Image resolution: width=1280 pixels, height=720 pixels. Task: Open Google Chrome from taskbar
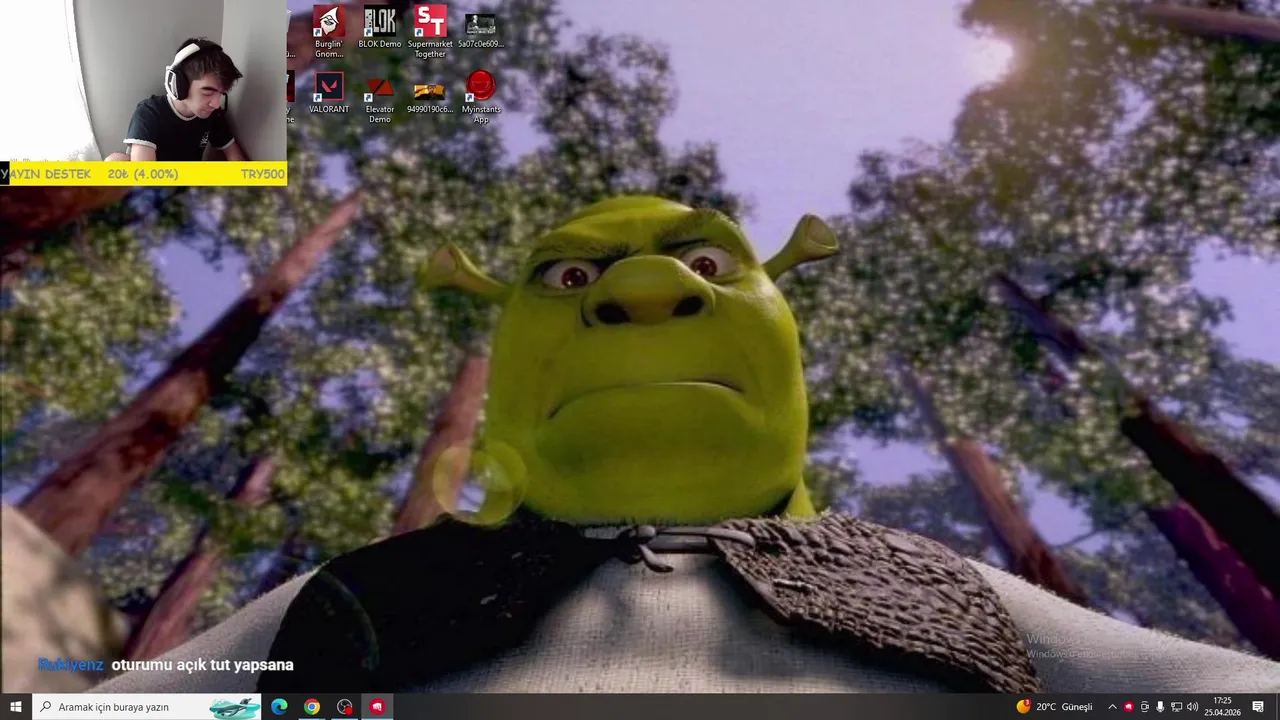point(312,707)
